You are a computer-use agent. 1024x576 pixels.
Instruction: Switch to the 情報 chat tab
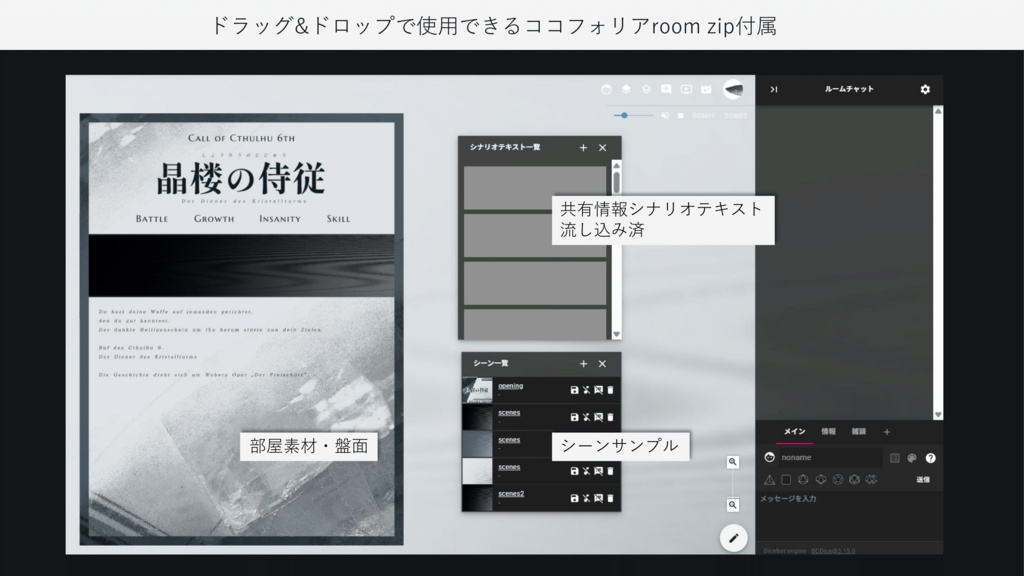pos(828,432)
